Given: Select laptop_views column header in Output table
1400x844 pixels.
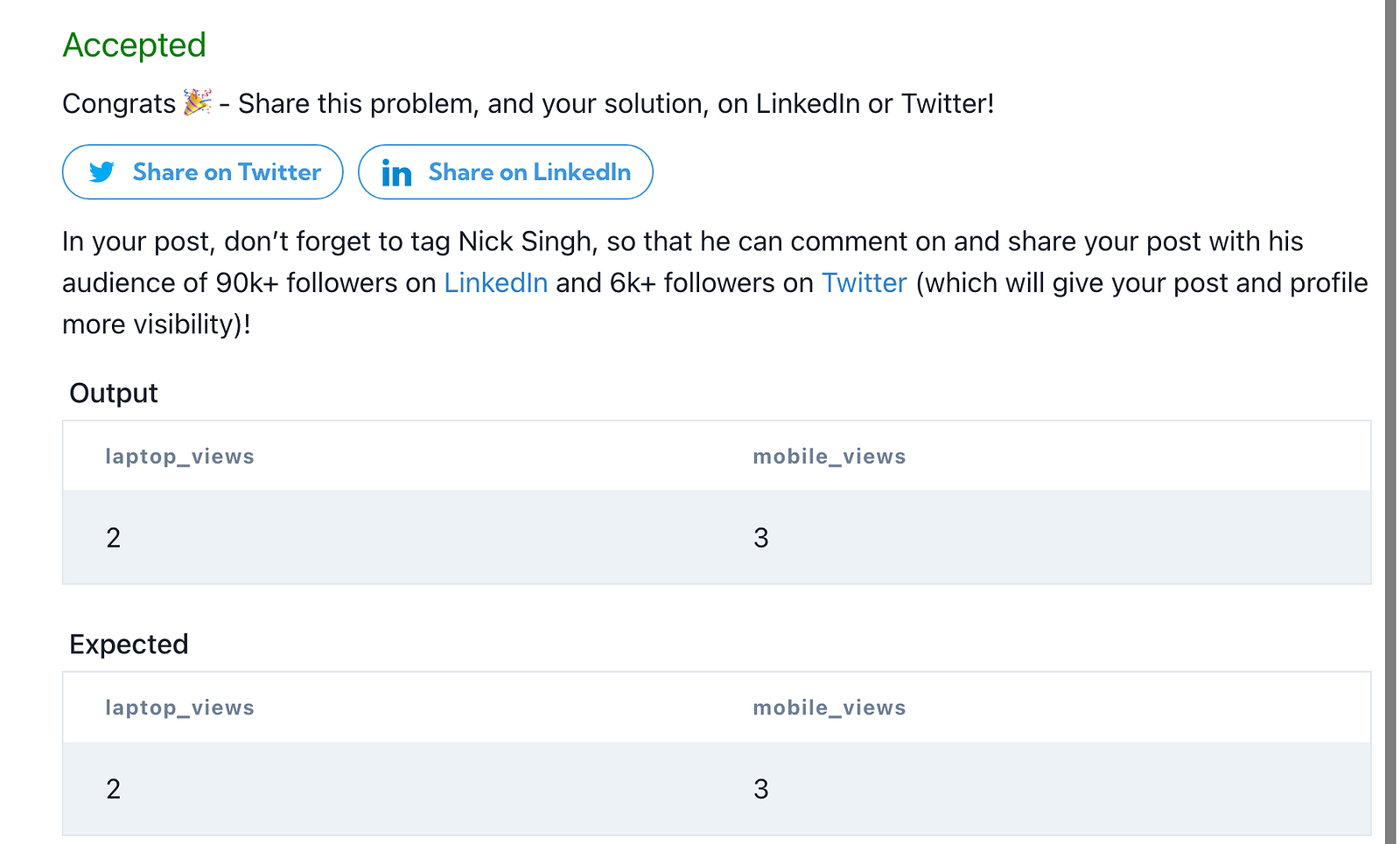Looking at the screenshot, I should (179, 457).
